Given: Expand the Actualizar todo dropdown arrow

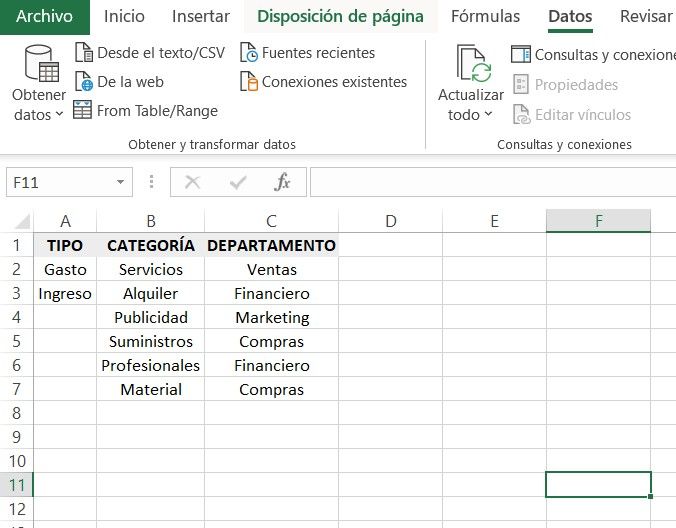Looking at the screenshot, I should point(488,114).
